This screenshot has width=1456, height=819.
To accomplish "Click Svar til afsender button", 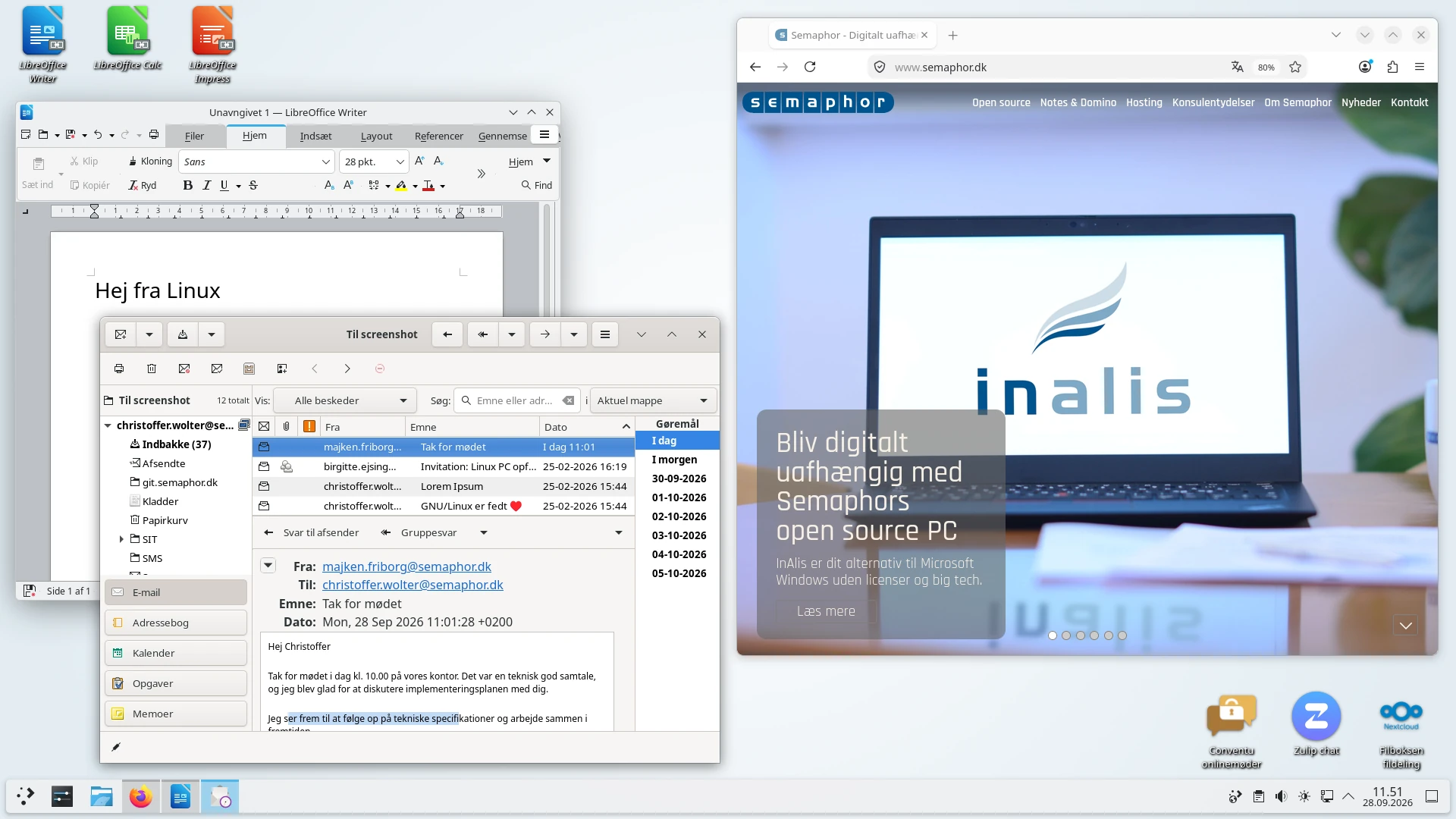I will click(x=312, y=532).
